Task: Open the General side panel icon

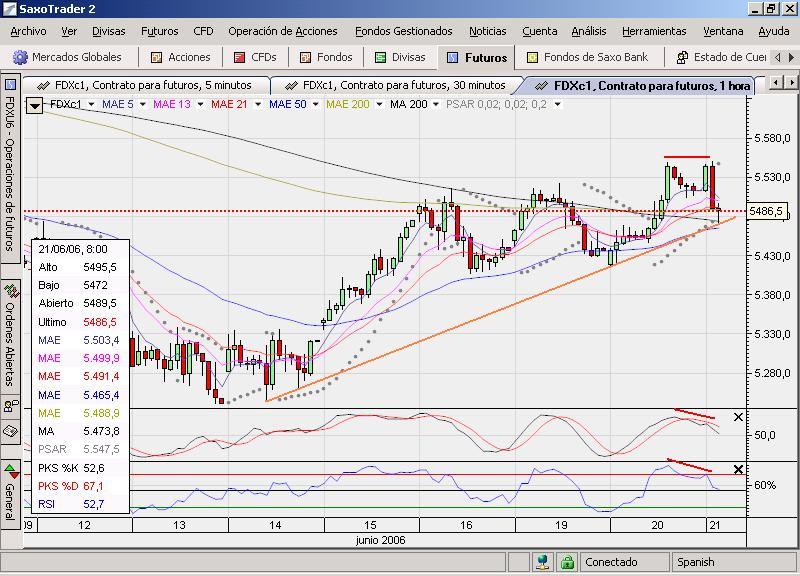Action: coord(11,470)
